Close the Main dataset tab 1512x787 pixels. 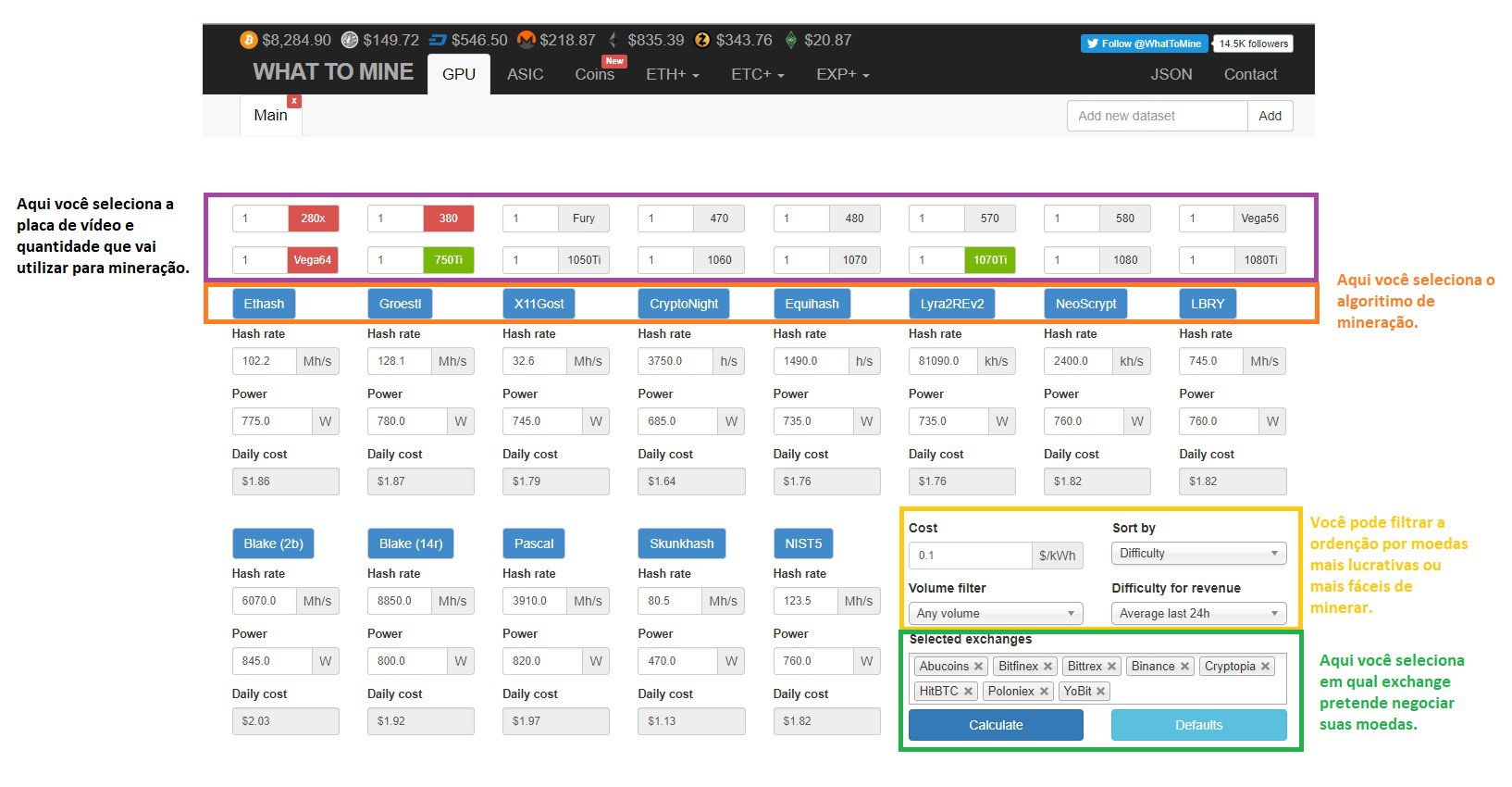click(294, 100)
